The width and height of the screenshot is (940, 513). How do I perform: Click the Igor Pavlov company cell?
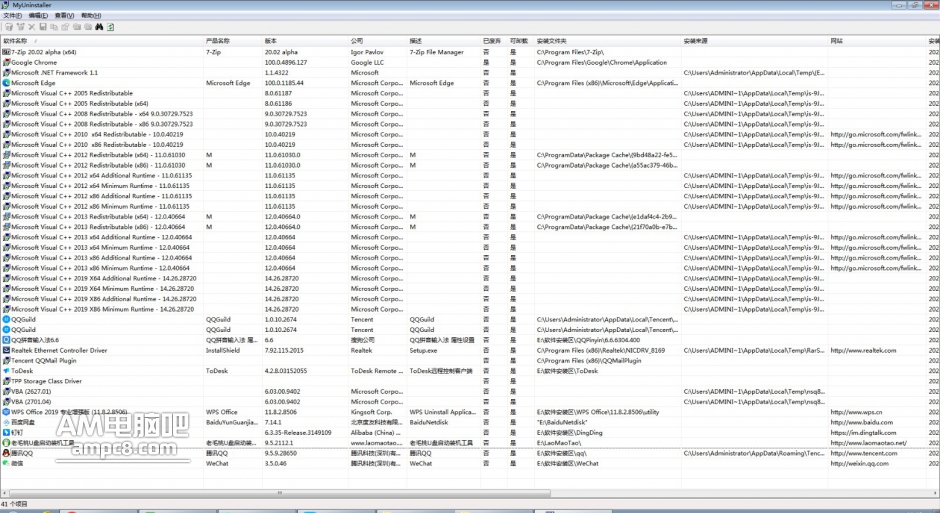(x=367, y=52)
